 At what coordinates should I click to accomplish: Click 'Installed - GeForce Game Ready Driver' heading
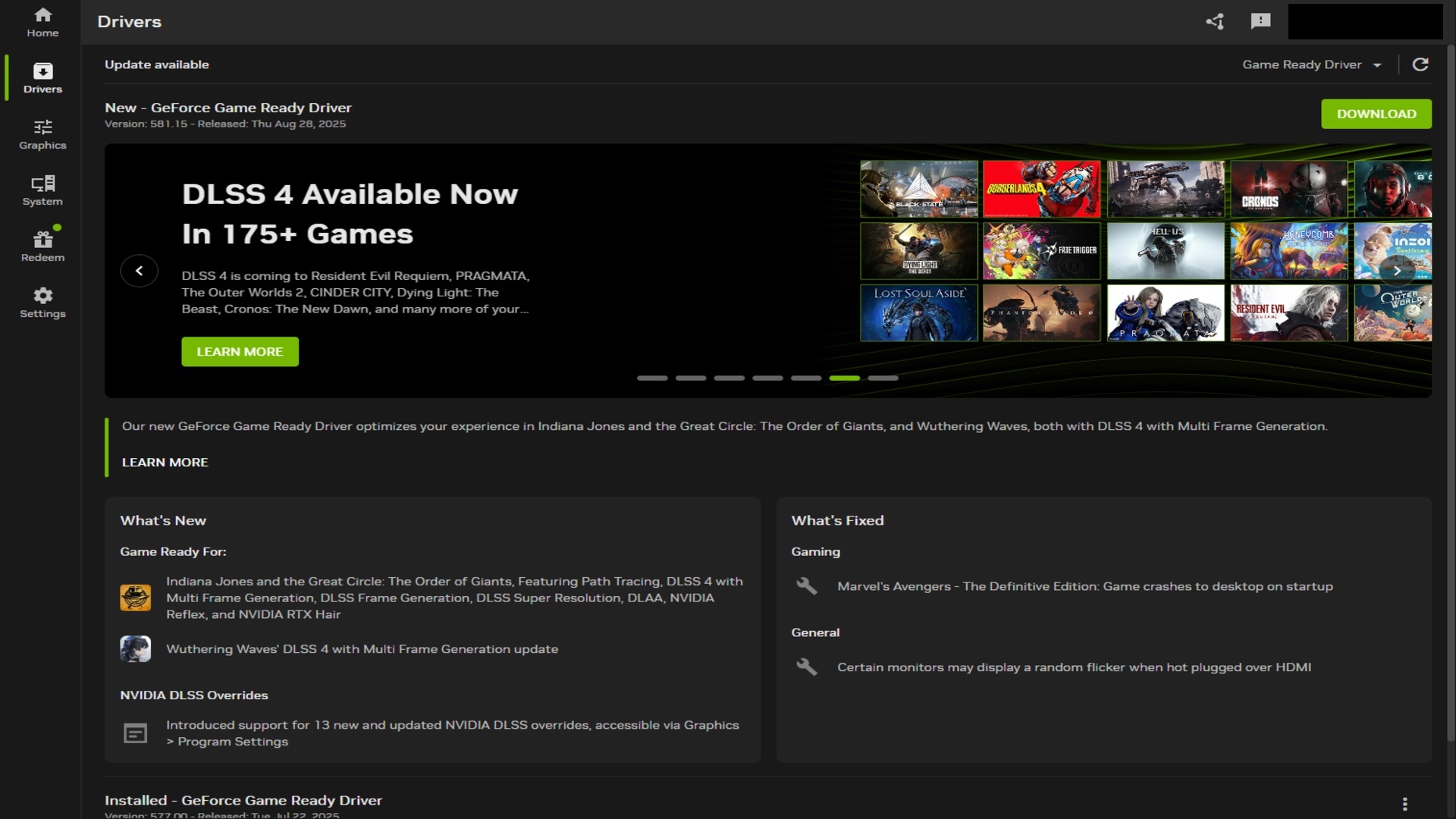tap(243, 800)
